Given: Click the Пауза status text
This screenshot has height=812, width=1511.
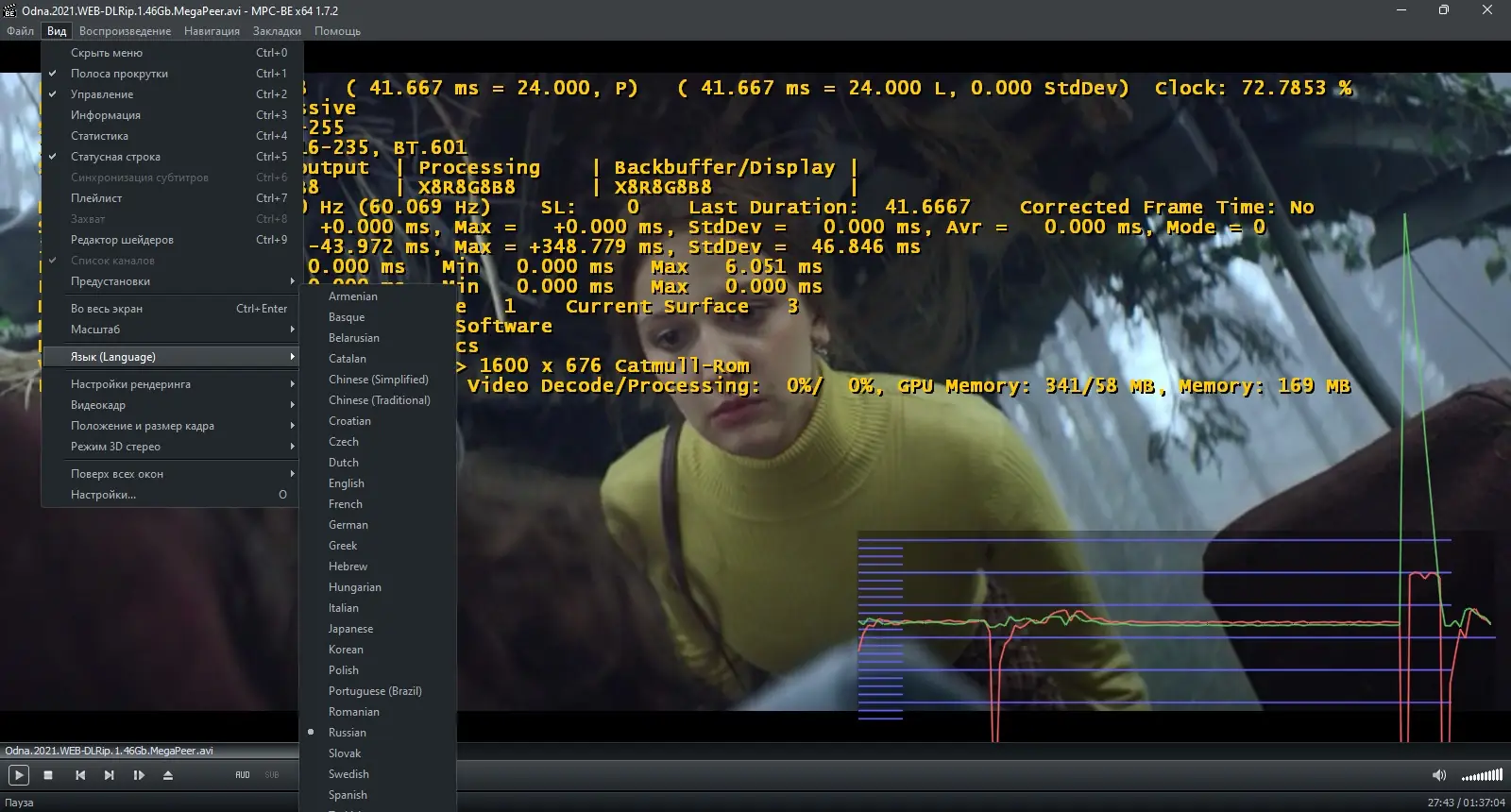Looking at the screenshot, I should [19, 803].
